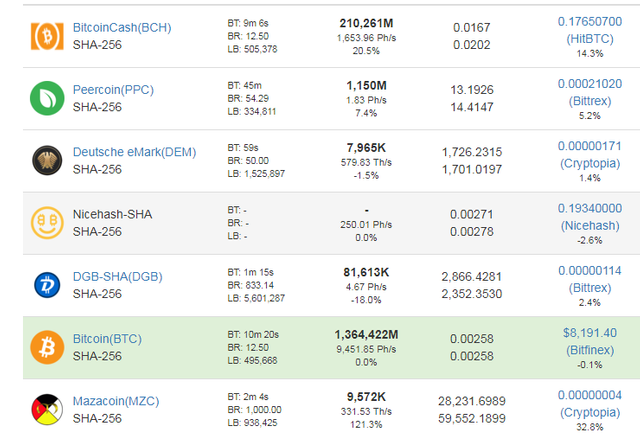Viewport: 640px width, 439px height.
Task: Open the Bitcoin(BTC) coin link
Action: [107, 339]
